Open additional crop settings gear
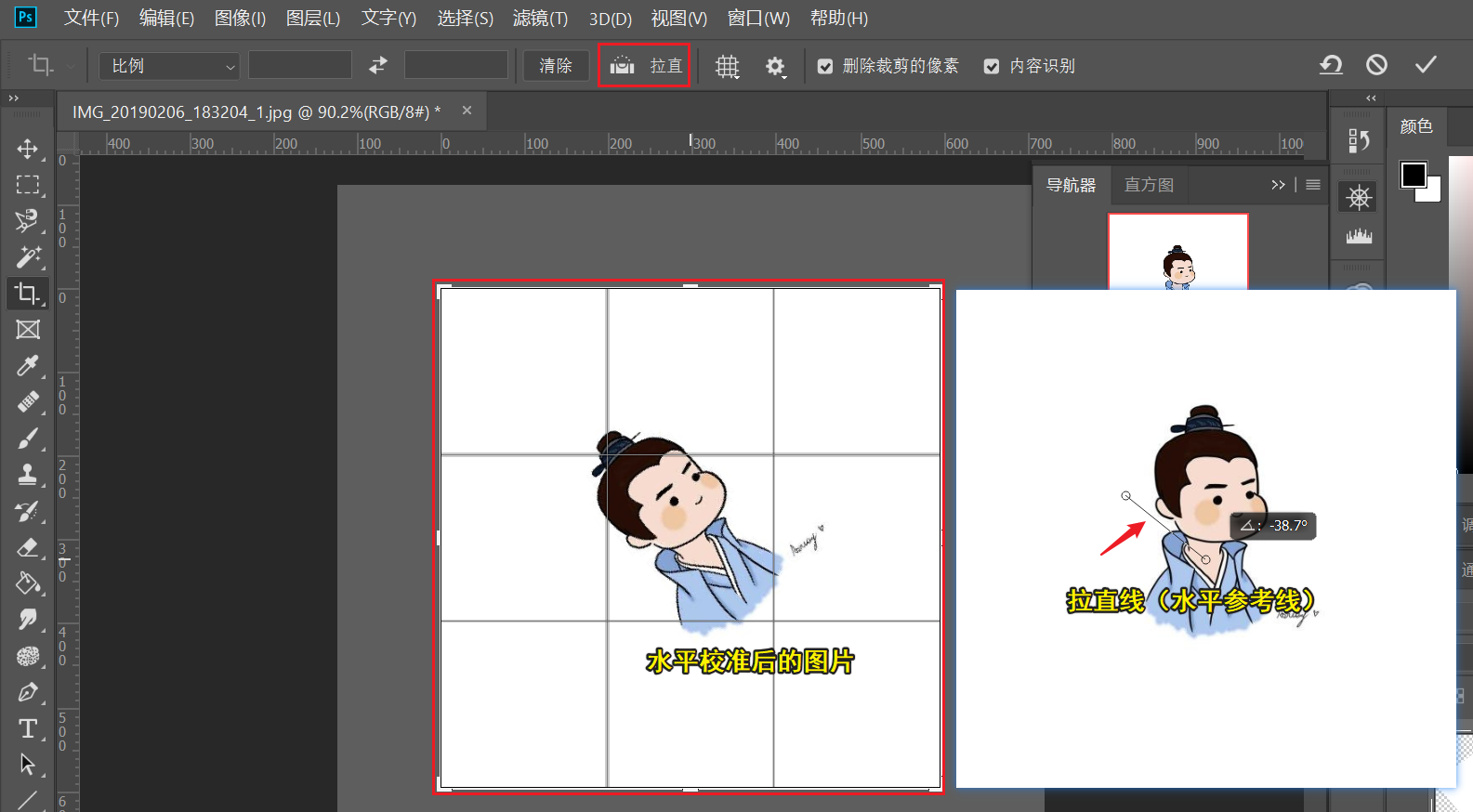This screenshot has height=812, width=1473. click(x=775, y=66)
